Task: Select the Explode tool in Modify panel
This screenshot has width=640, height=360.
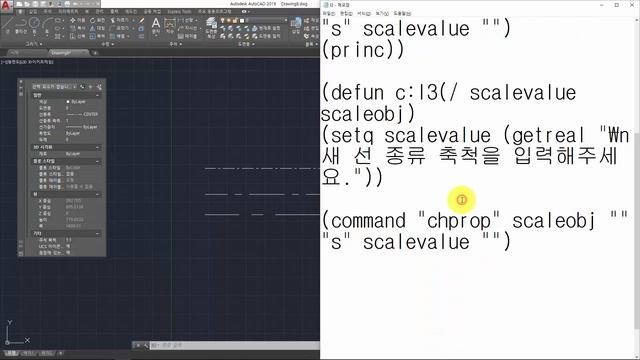Action: pyautogui.click(x=141, y=28)
